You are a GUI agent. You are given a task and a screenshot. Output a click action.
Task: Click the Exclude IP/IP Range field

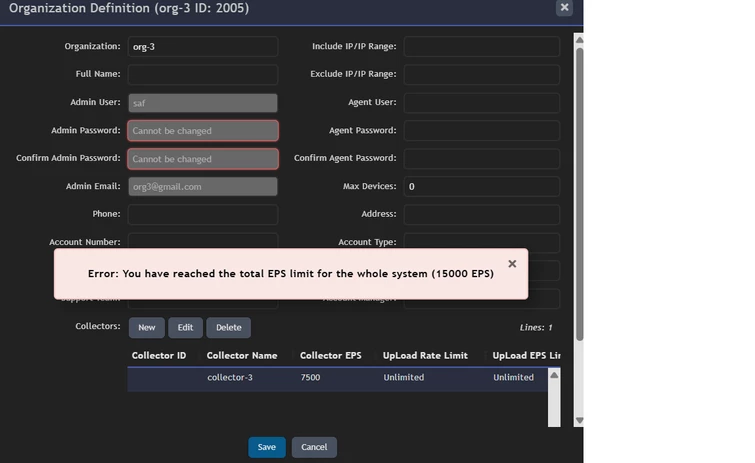tap(482, 75)
